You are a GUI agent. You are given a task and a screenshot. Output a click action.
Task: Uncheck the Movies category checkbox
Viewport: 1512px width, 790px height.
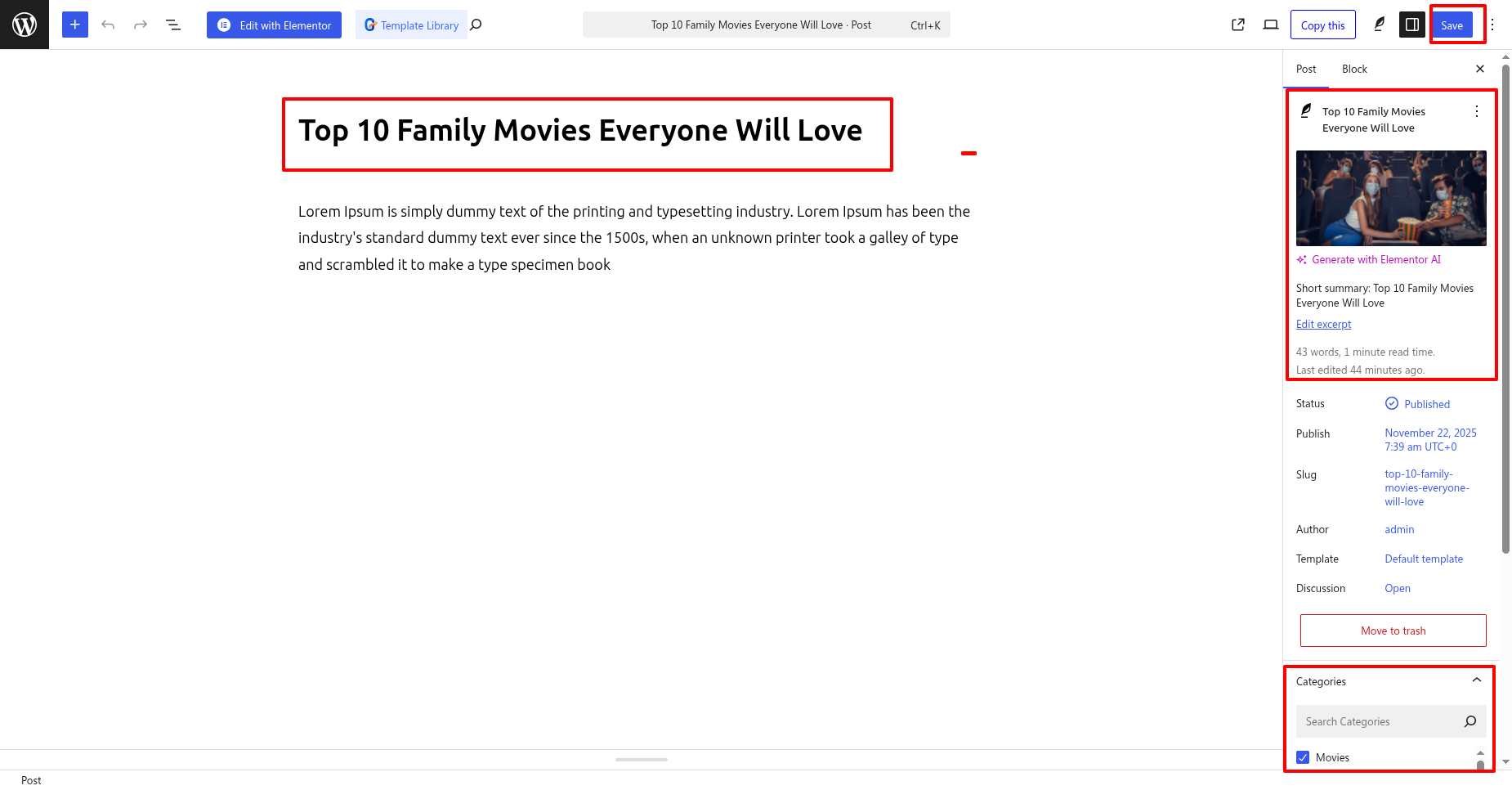pos(1303,757)
